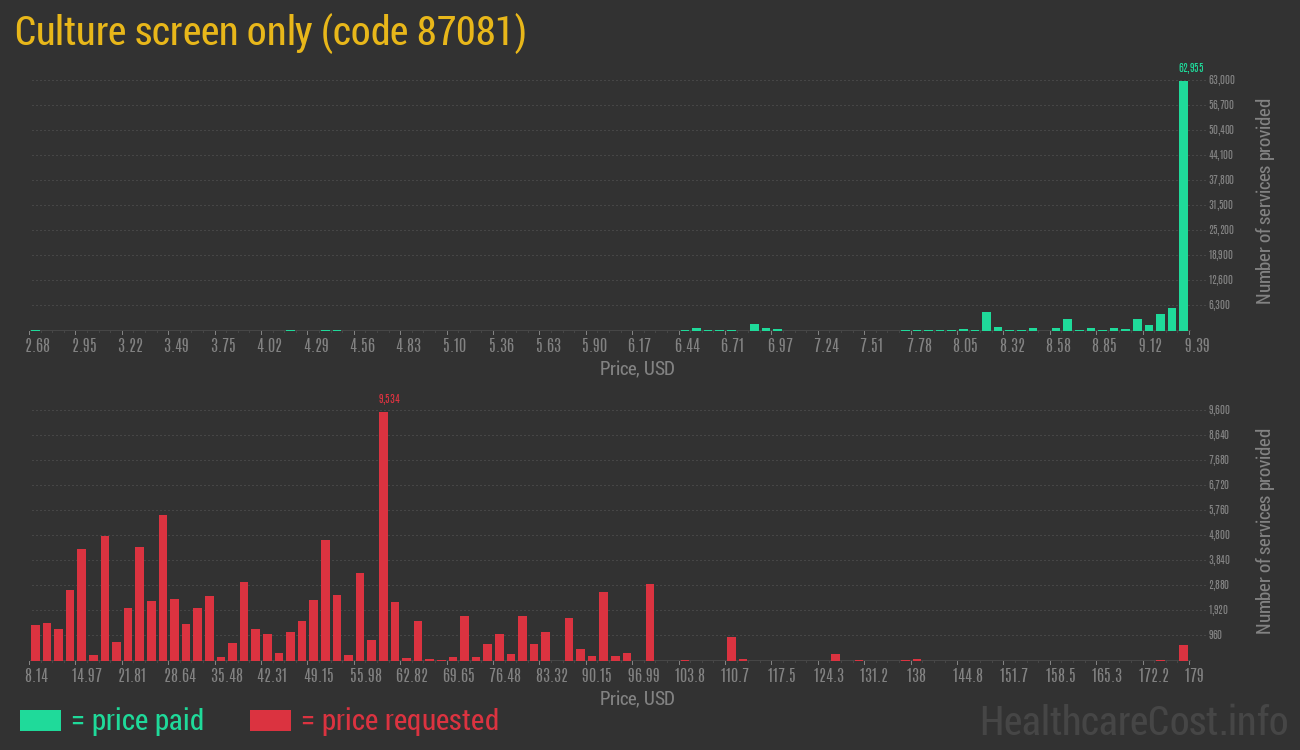Click the 8.14 tick on lower price axis

pyautogui.click(x=37, y=676)
